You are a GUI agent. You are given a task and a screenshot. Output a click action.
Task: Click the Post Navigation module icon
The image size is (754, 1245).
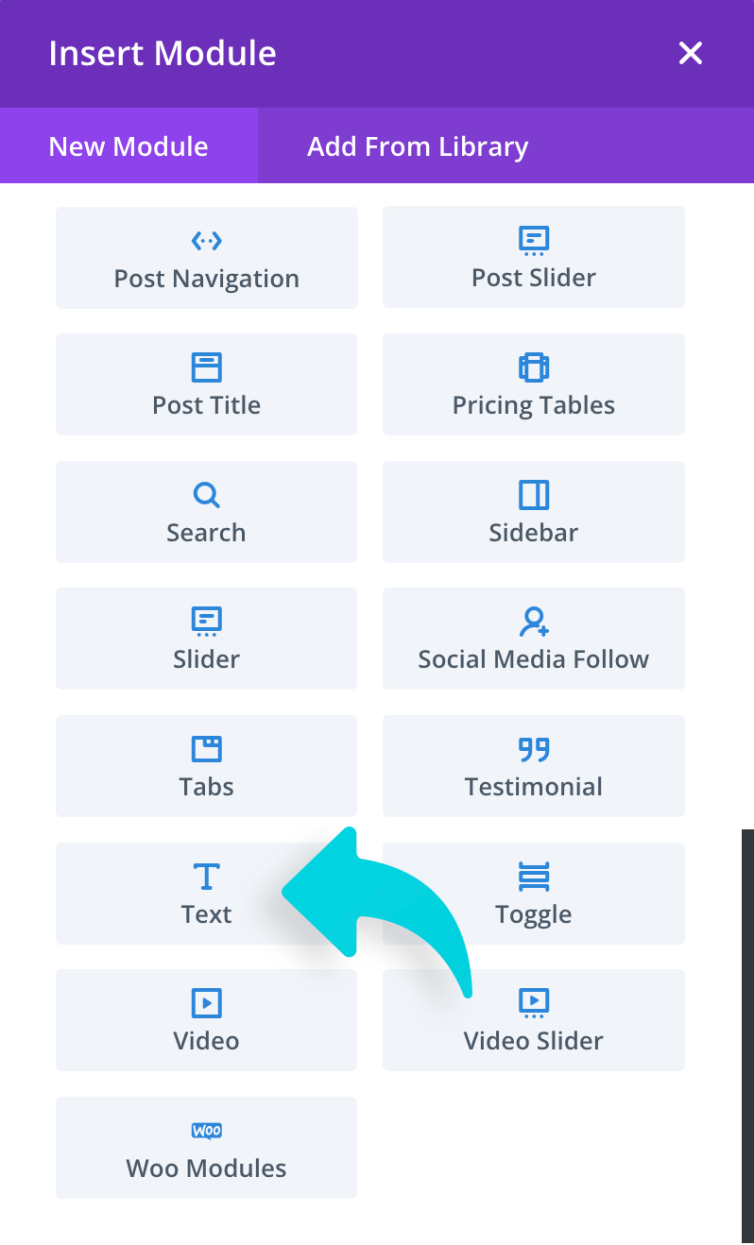point(206,241)
